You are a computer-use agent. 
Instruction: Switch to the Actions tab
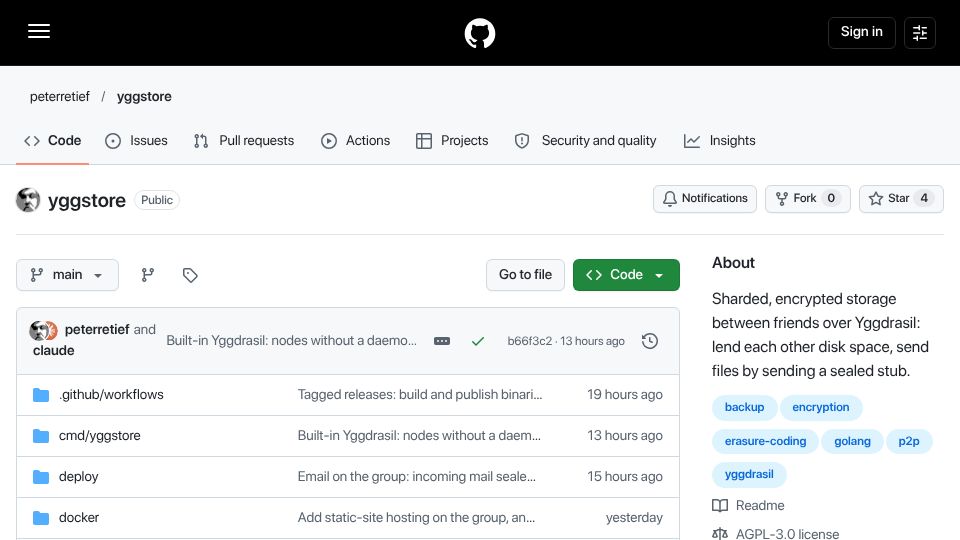[x=355, y=141]
